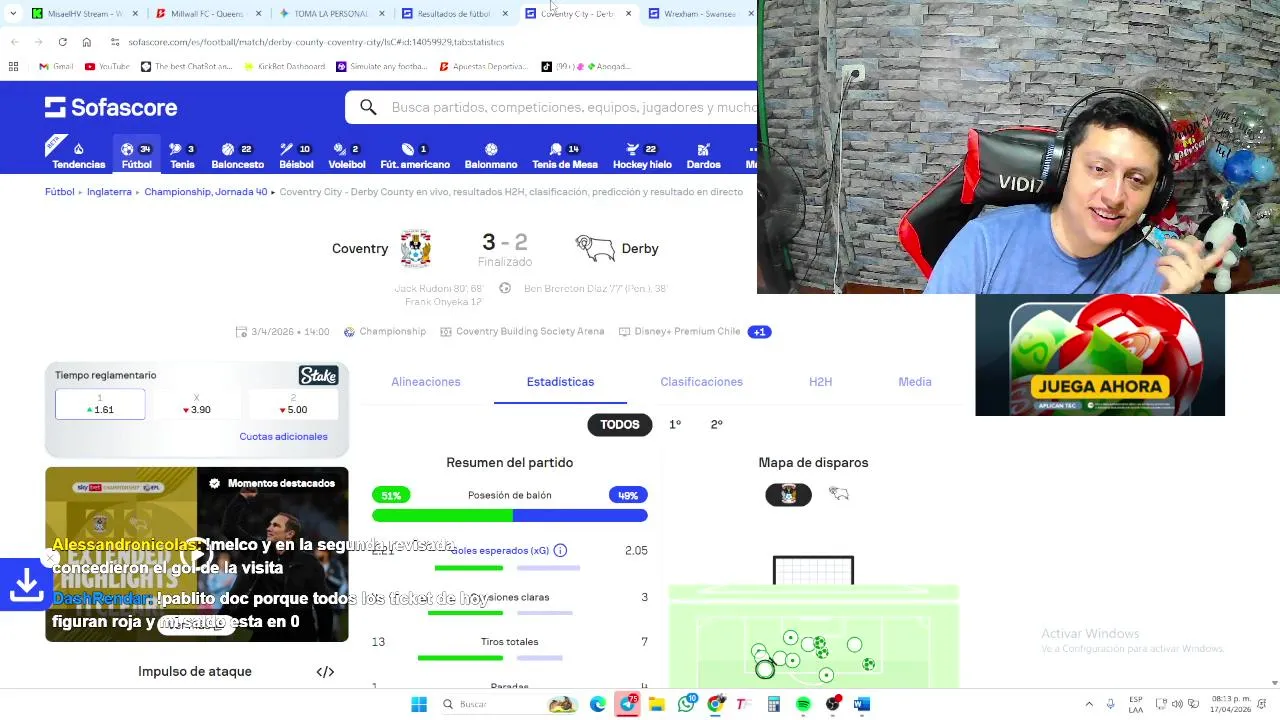Switch to Wrexham - Swansea browser tab
The image size is (1280, 720).
699,13
